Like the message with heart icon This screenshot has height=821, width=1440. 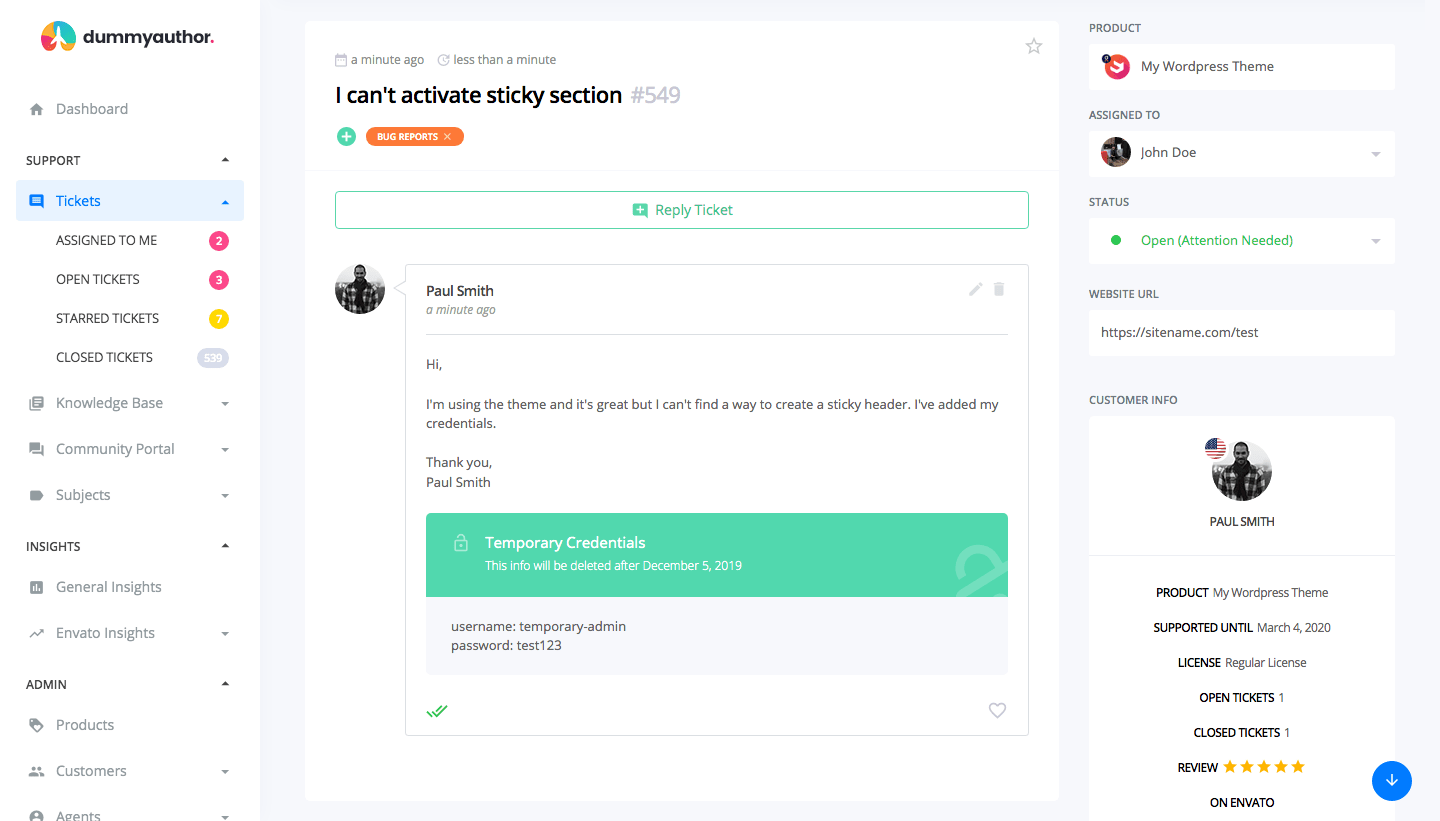[997, 710]
